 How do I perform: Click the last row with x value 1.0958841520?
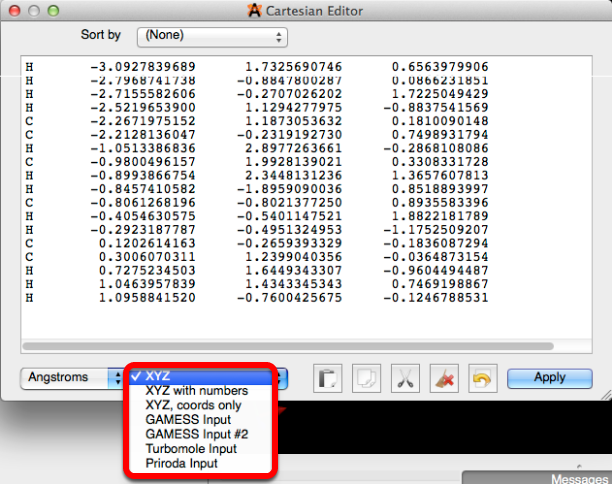click(260, 297)
